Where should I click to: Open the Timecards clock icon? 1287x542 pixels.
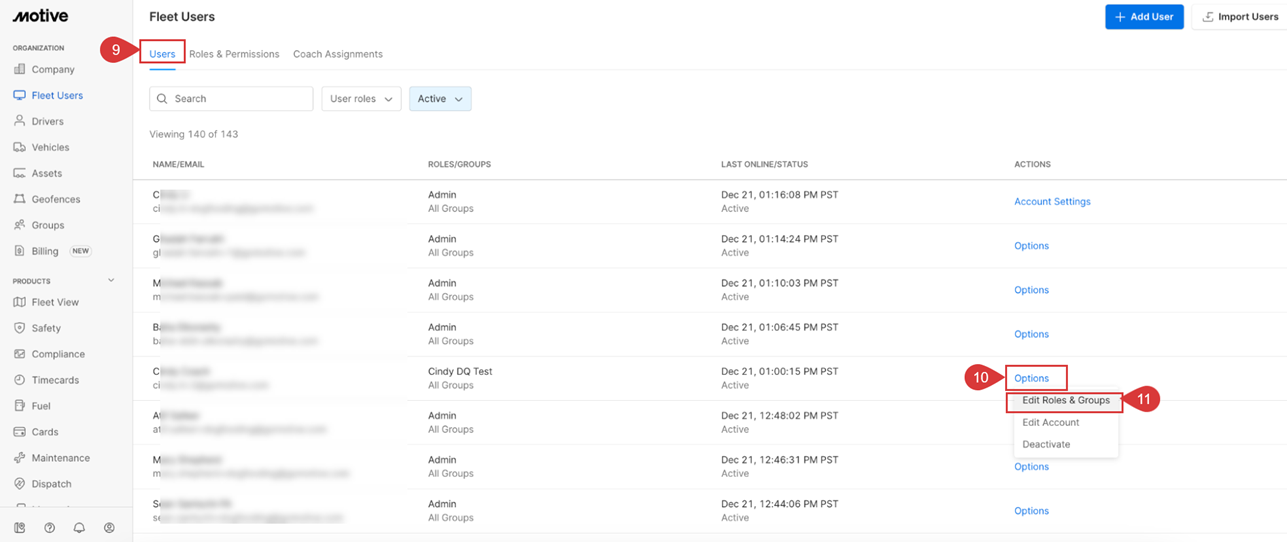pos(19,380)
